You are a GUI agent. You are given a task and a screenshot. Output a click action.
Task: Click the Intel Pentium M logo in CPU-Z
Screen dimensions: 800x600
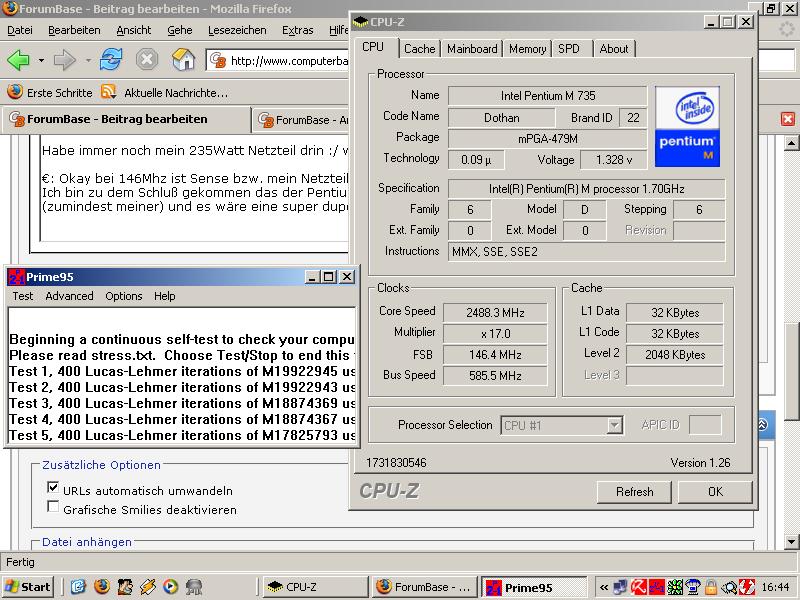click(687, 127)
